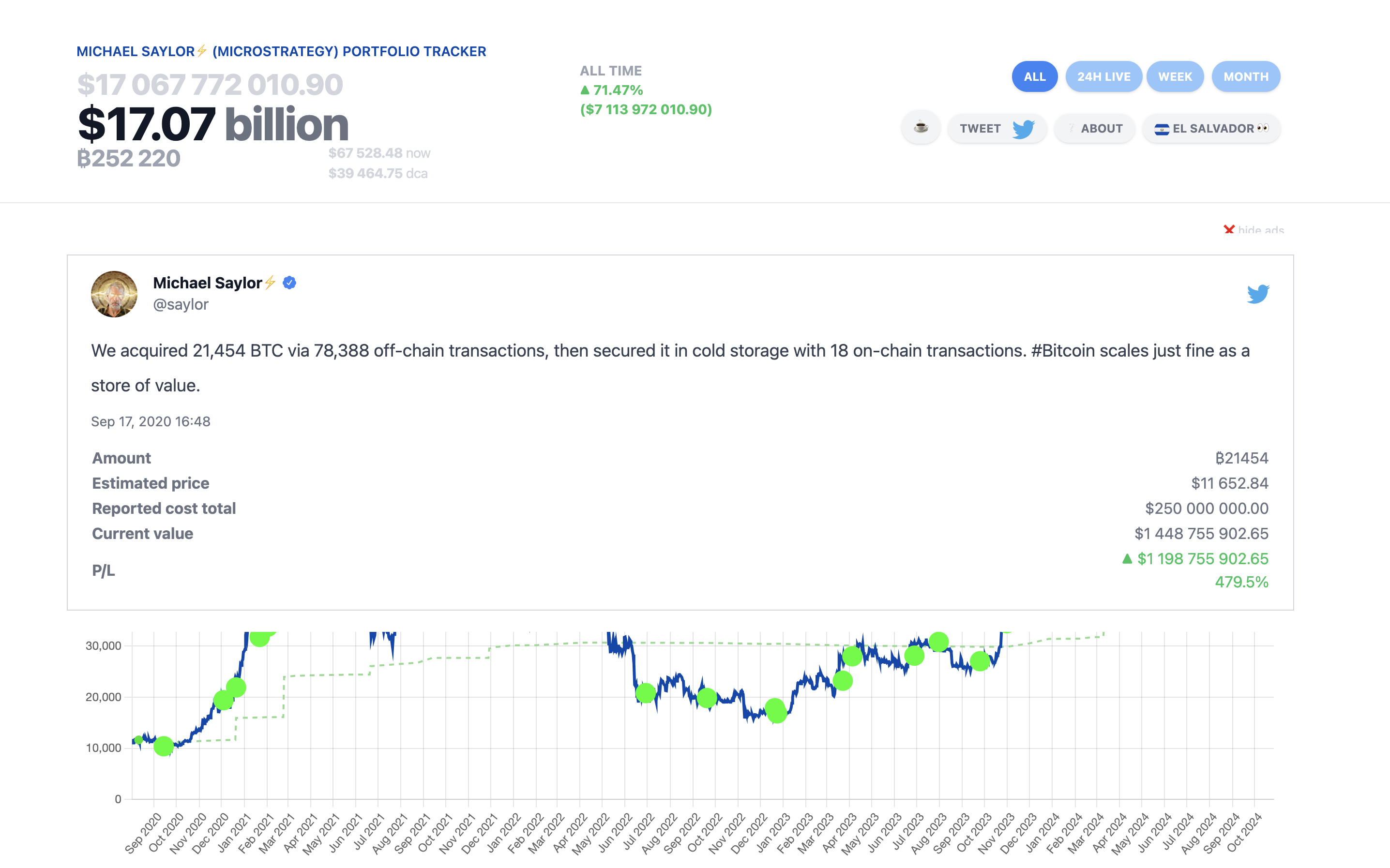
Task: Click the first green purchase marker in Sep 2020
Action: tap(138, 740)
